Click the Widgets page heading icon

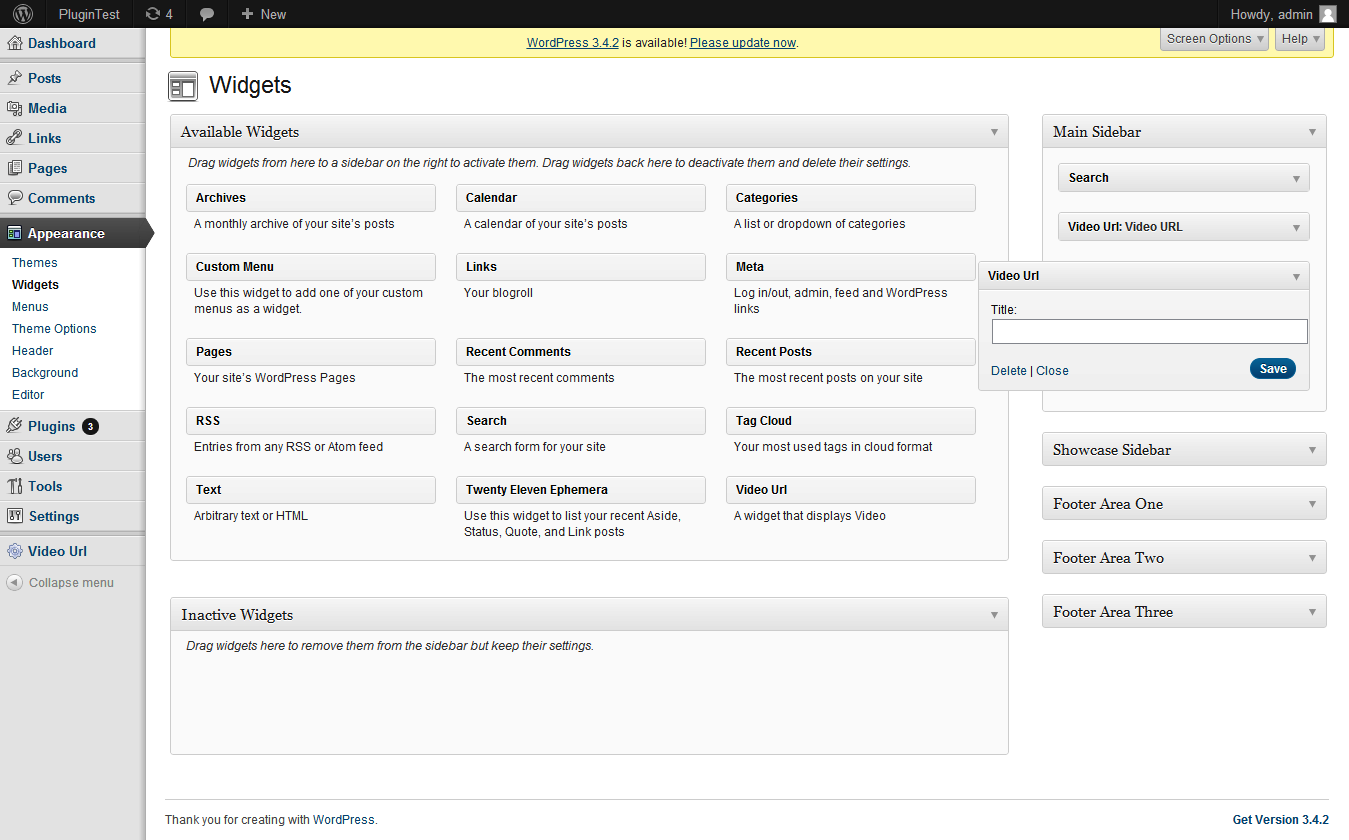(x=183, y=87)
